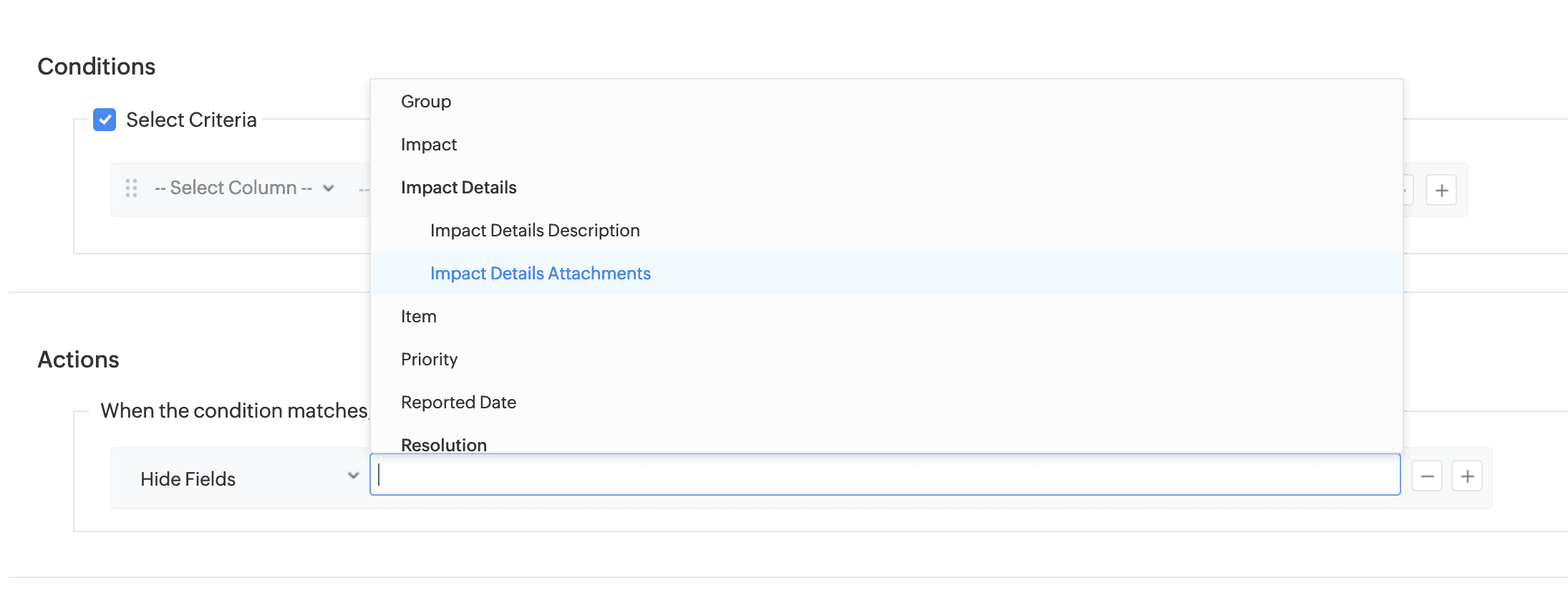Select Reported Date field option
Screen dimensions: 1568x596
pyautogui.click(x=459, y=403)
